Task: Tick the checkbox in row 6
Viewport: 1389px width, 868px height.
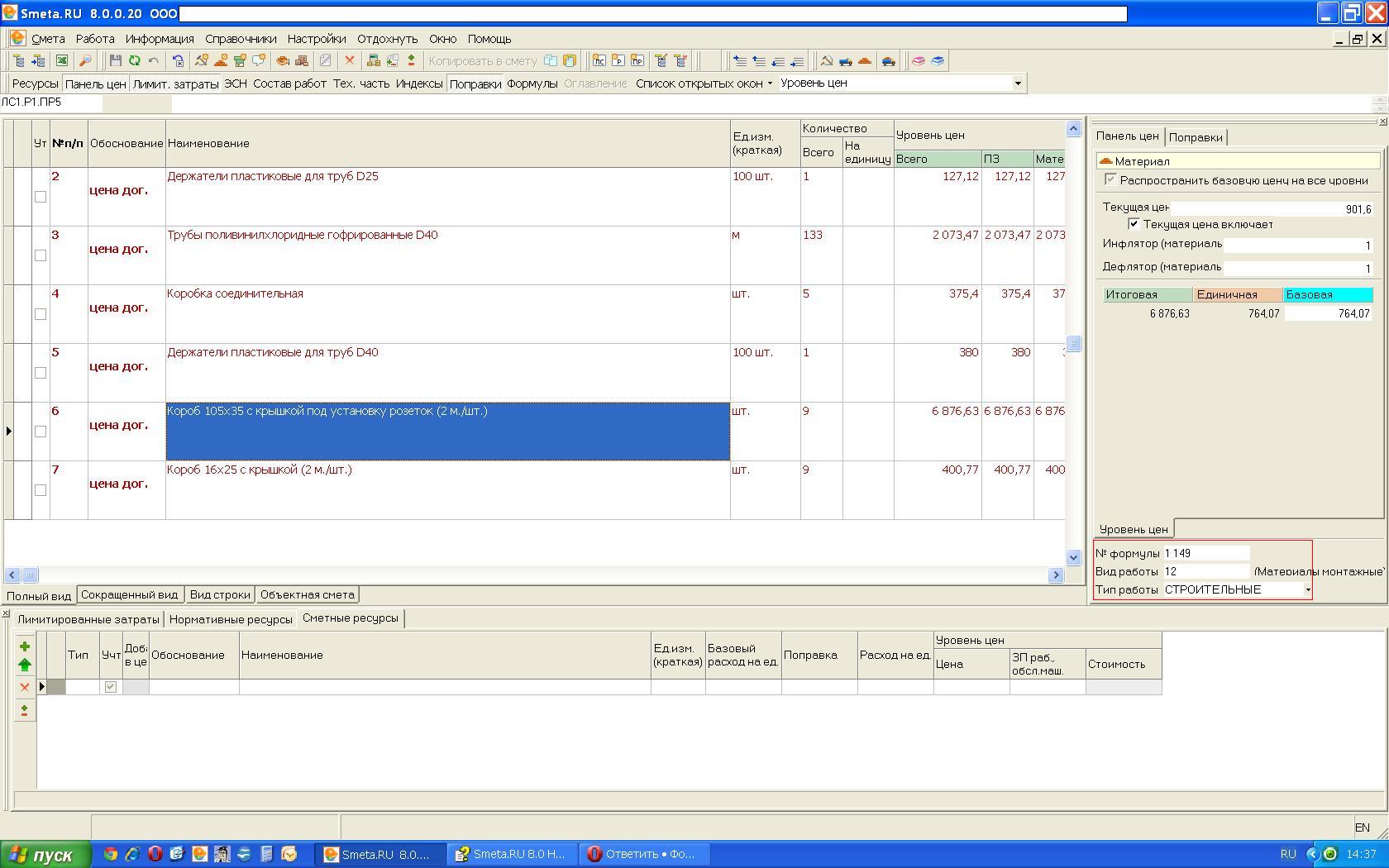Action: click(x=40, y=432)
